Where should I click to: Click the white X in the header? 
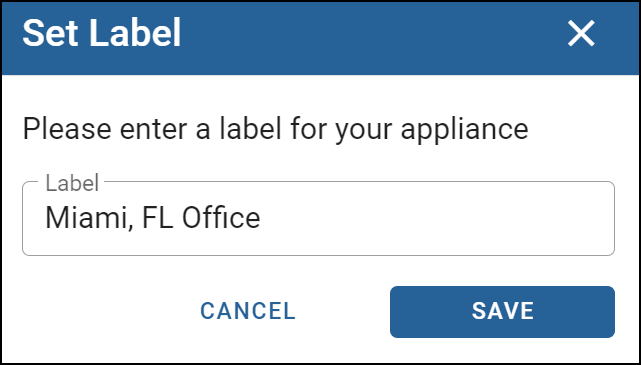[581, 34]
